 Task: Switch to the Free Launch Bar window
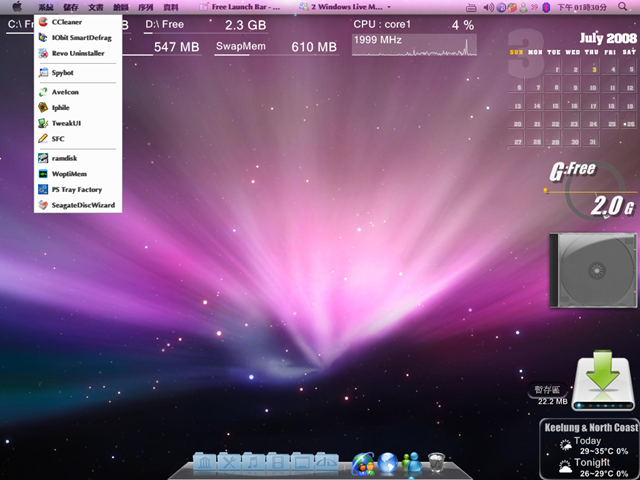point(240,7)
